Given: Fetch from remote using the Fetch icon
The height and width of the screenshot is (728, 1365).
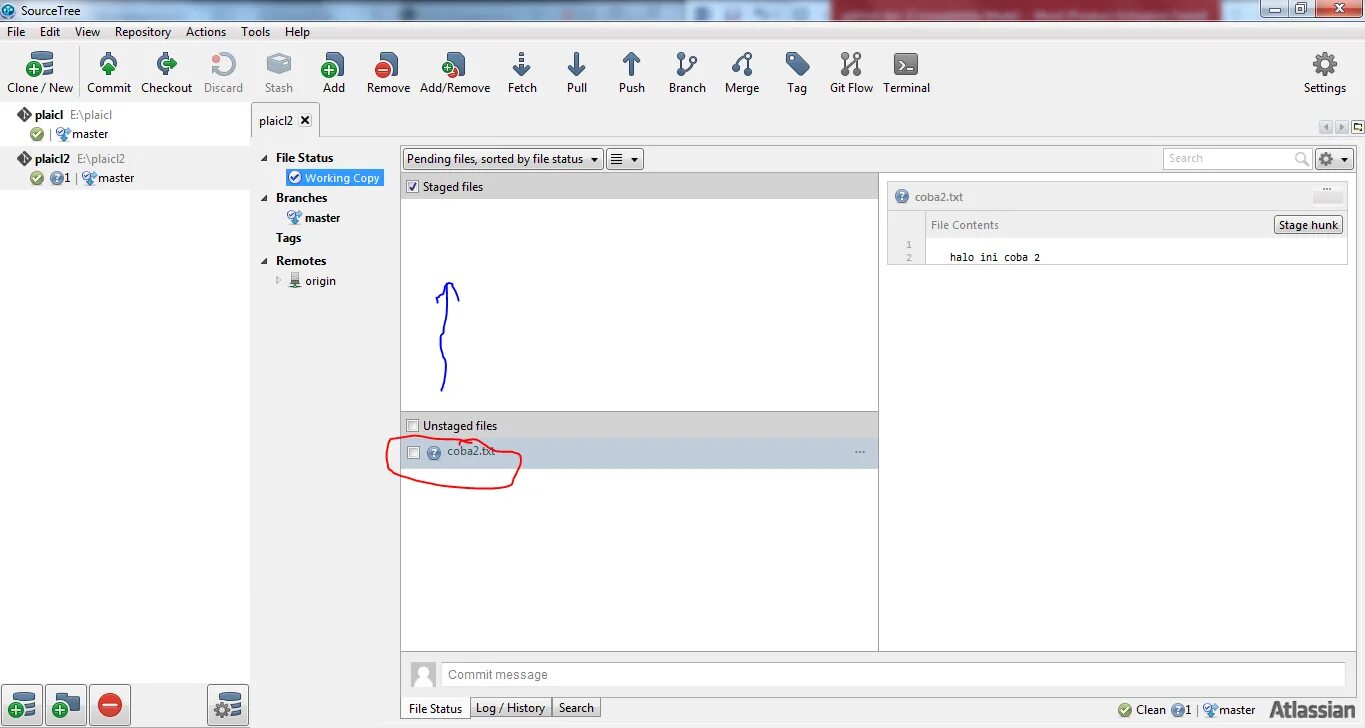Looking at the screenshot, I should [x=522, y=72].
